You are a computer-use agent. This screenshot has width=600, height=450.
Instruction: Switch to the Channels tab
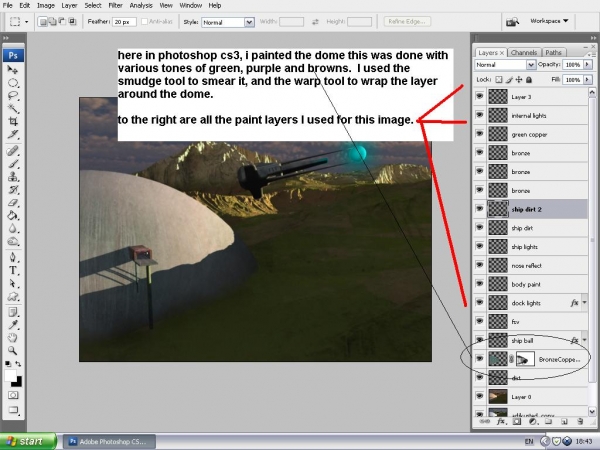[x=524, y=52]
